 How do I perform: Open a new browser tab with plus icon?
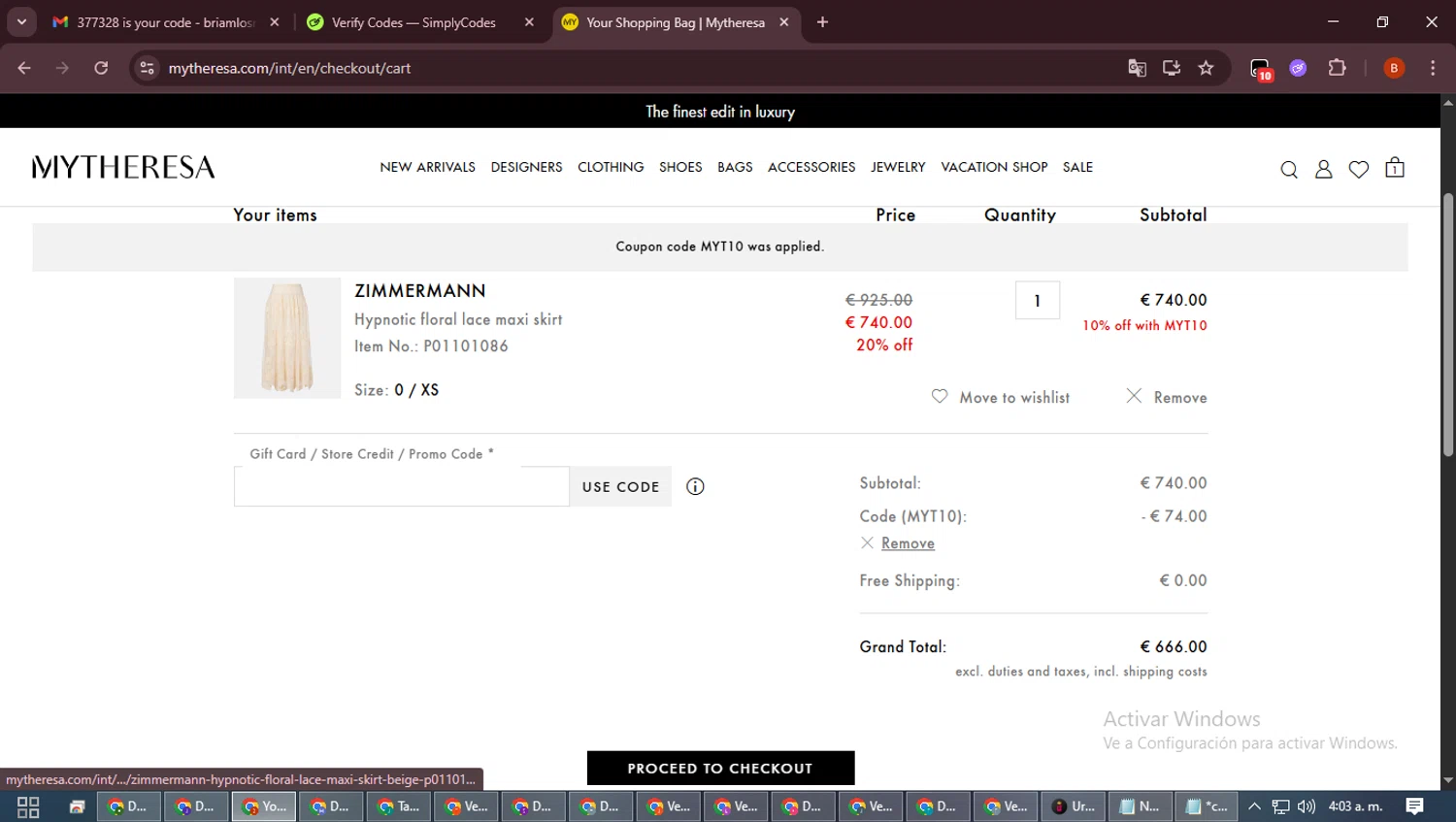822,22
